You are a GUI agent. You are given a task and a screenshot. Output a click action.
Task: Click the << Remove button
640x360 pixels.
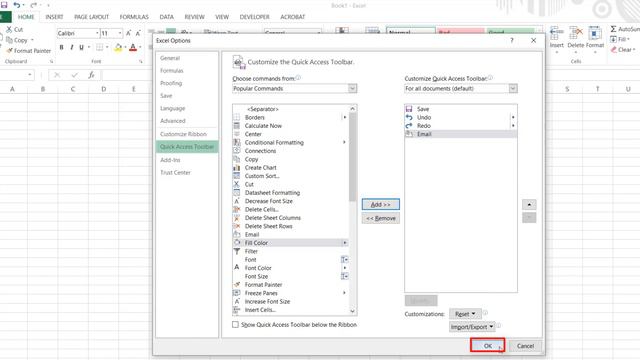pos(381,218)
